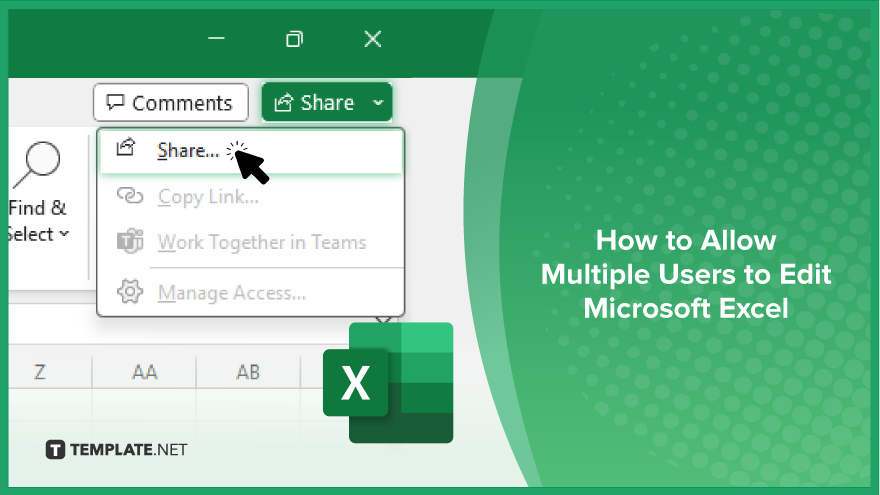This screenshot has width=880, height=495.
Task: Open Manage Access... menu entry
Action: (251, 292)
